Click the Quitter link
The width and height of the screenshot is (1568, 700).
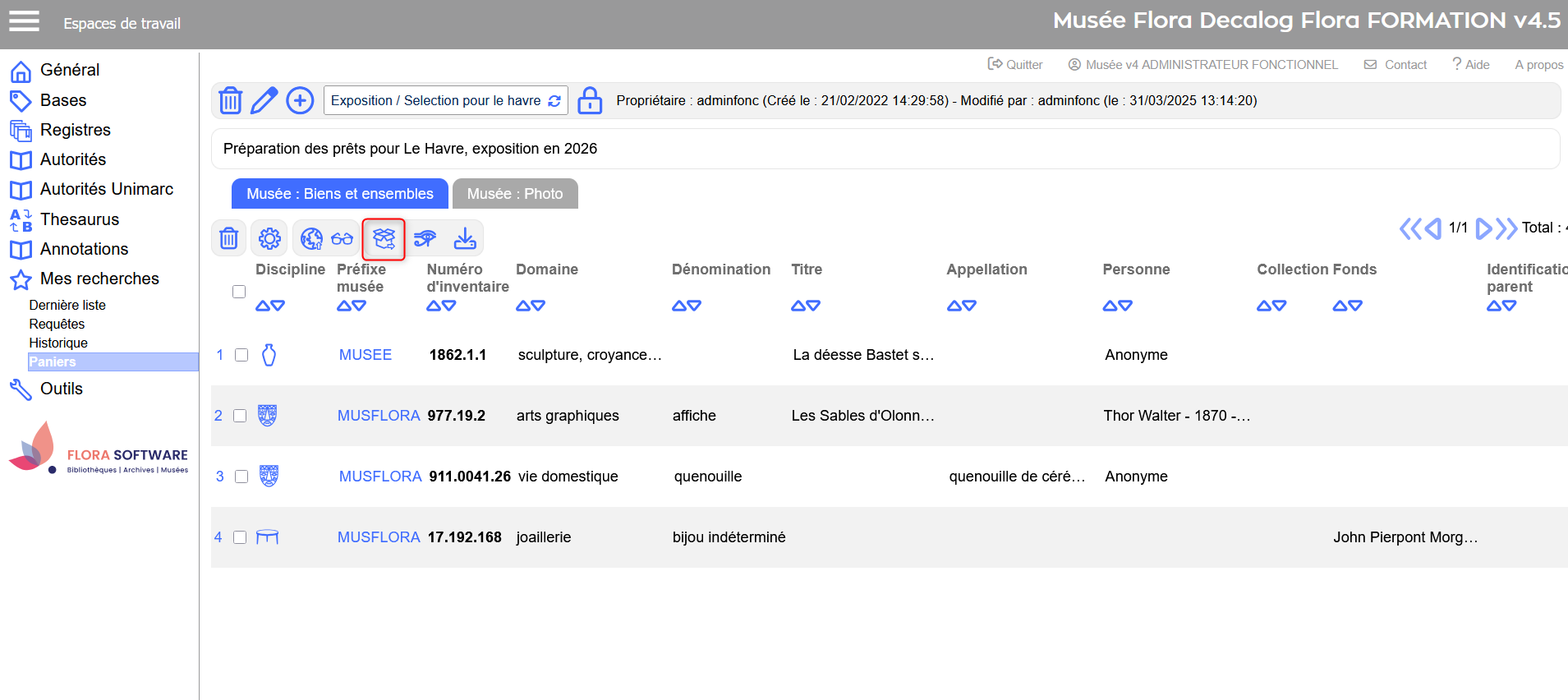[x=1015, y=65]
